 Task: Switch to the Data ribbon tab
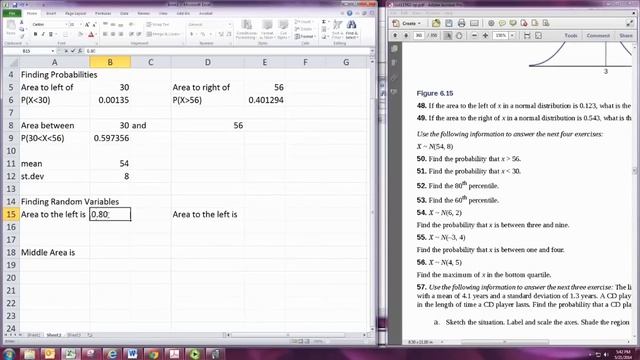pyautogui.click(x=124, y=13)
